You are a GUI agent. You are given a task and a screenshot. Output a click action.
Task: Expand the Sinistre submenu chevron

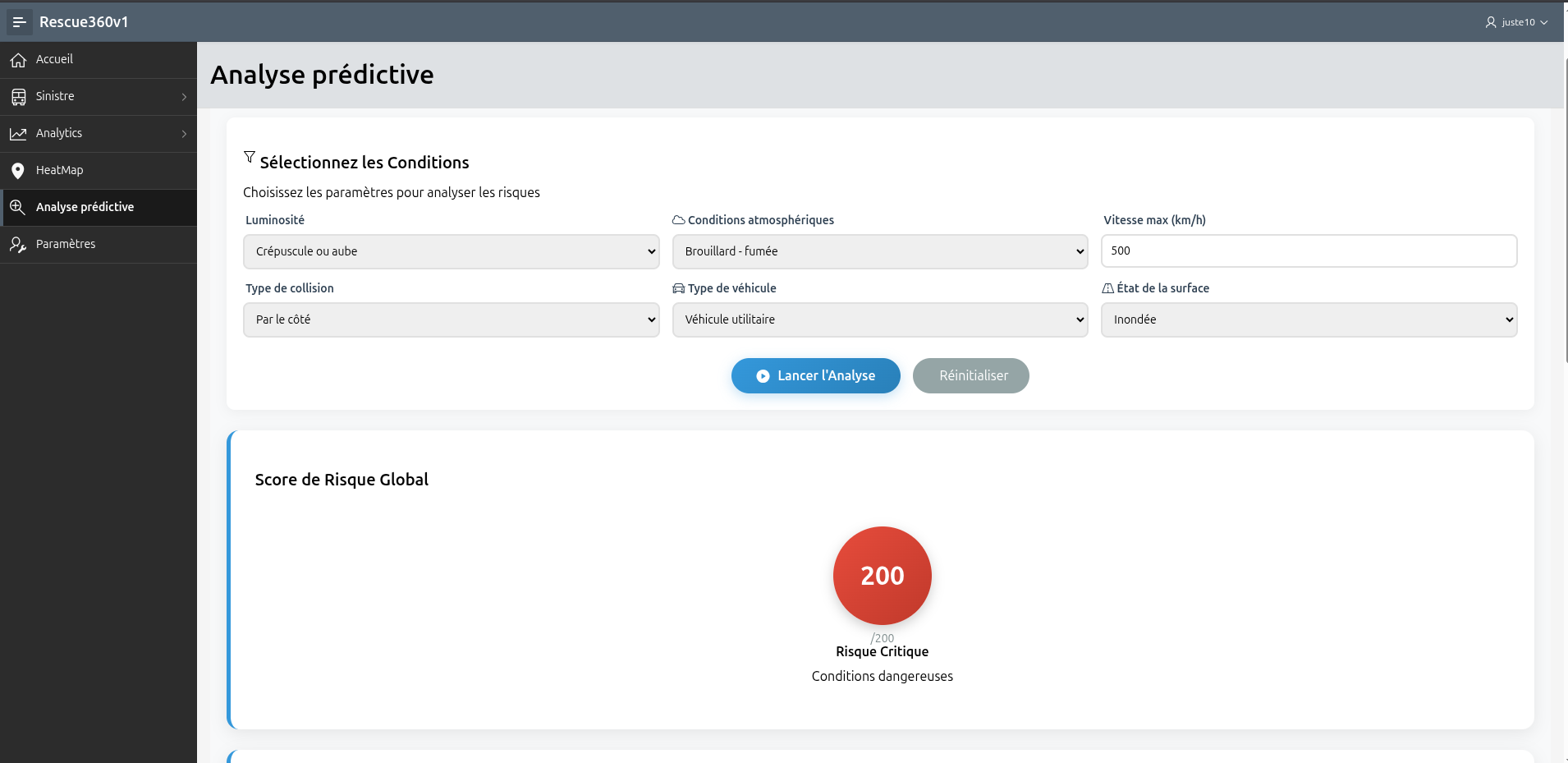pos(184,97)
